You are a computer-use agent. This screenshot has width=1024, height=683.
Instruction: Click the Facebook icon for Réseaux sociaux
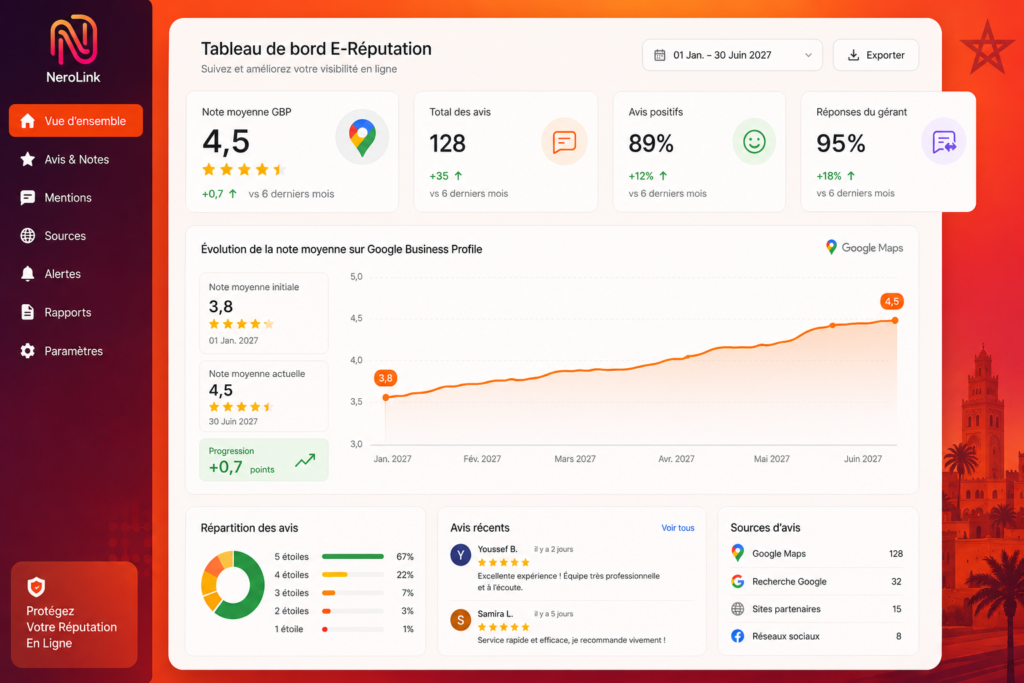(x=737, y=636)
